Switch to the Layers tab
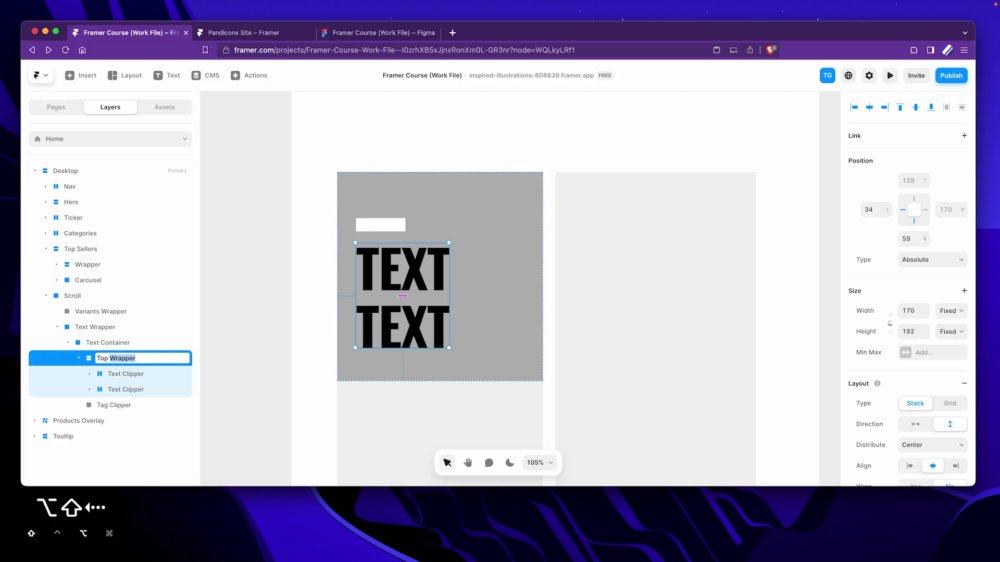The image size is (1000, 562). pyautogui.click(x=110, y=107)
